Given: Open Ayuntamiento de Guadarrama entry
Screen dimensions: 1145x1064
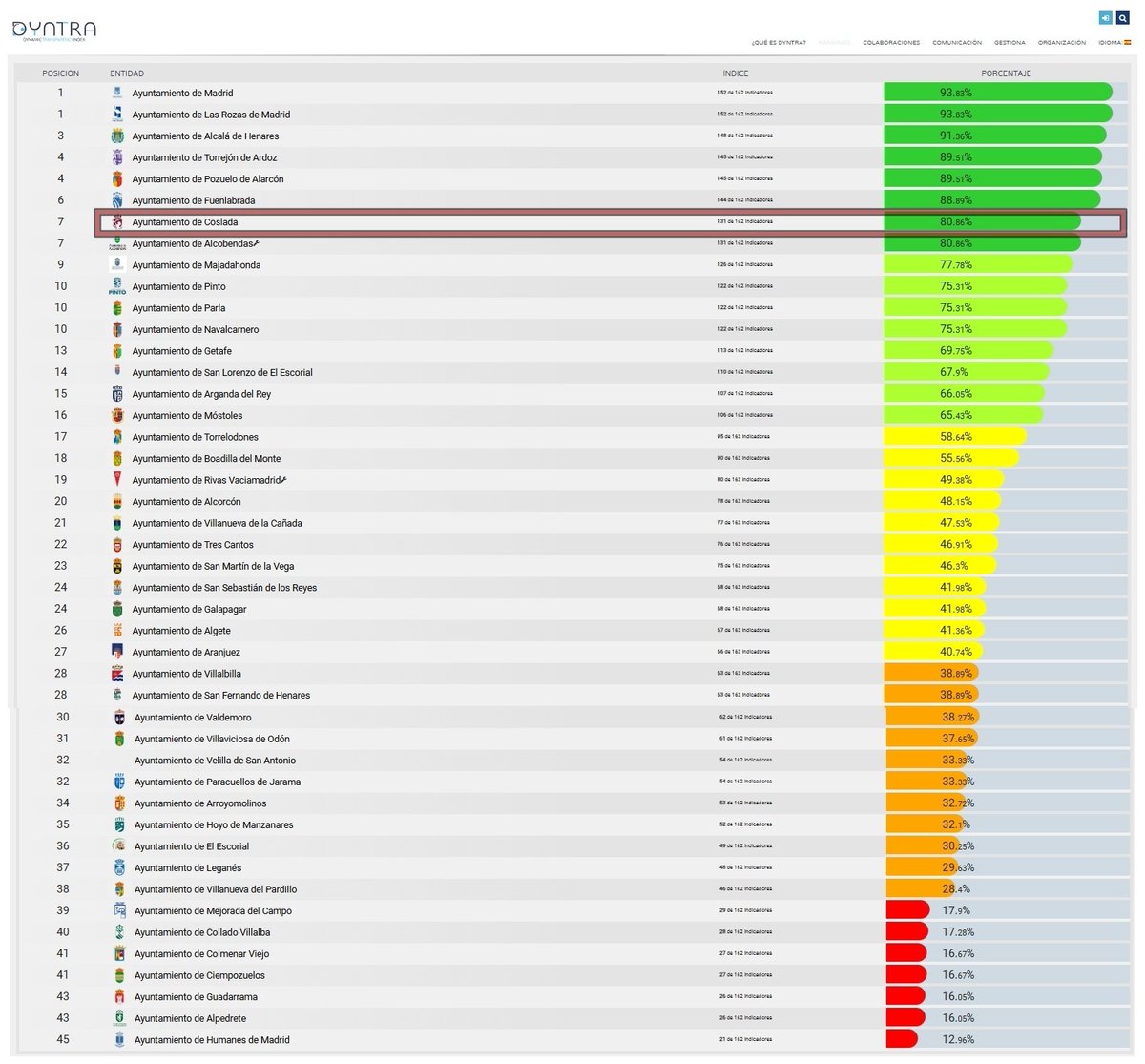Looking at the screenshot, I should [x=196, y=997].
